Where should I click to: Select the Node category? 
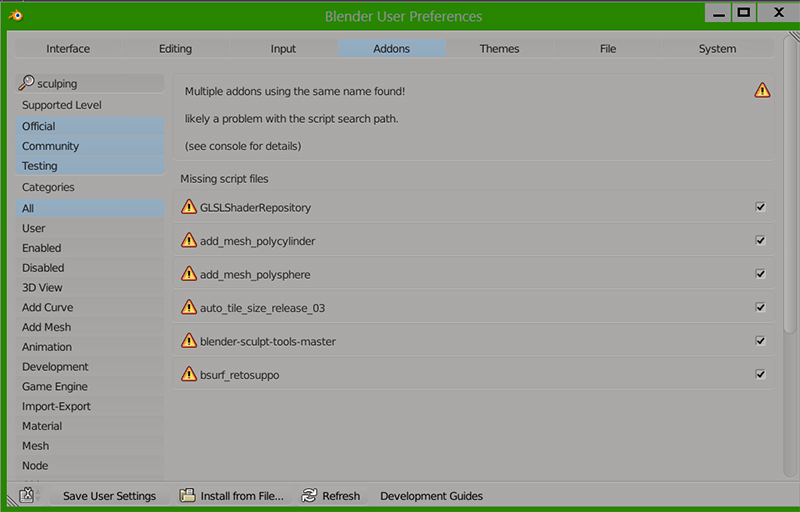click(x=90, y=466)
